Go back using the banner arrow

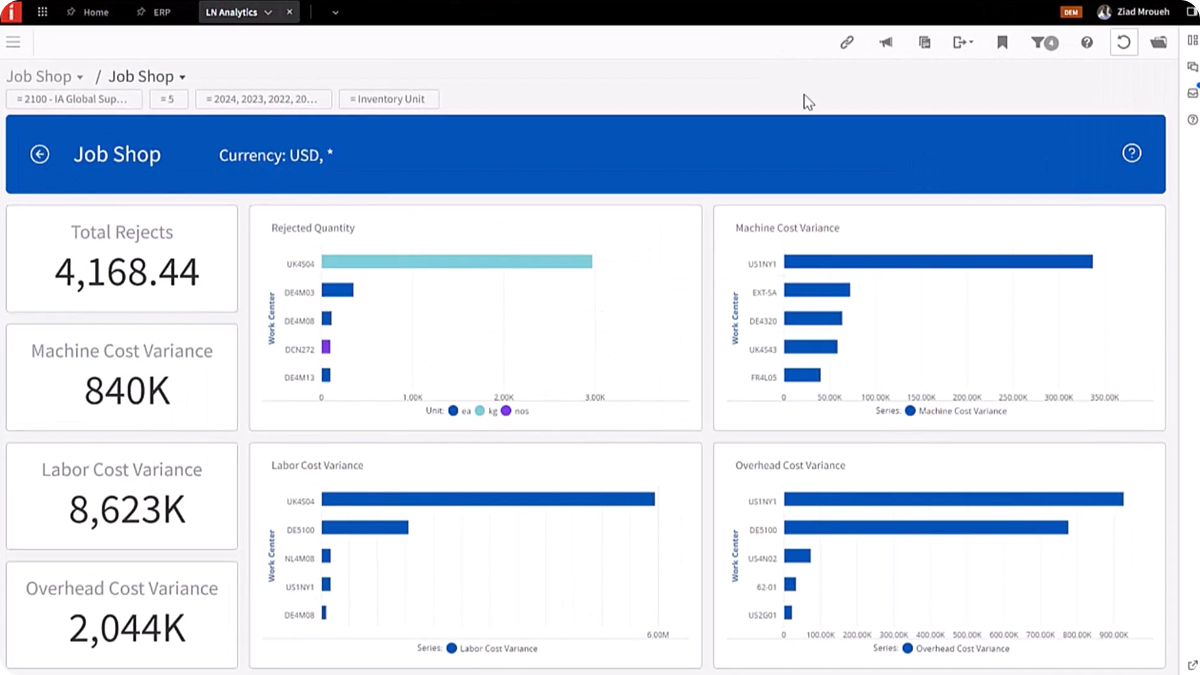point(40,154)
